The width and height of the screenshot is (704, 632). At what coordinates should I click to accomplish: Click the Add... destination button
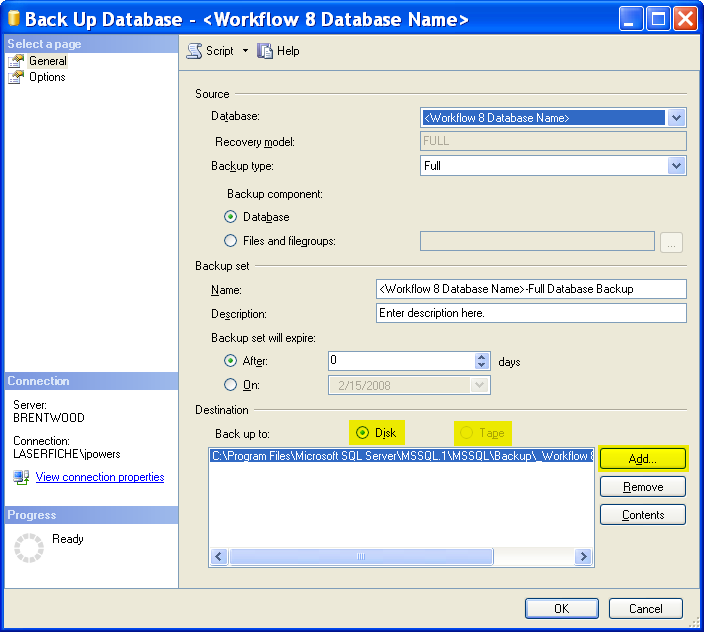tap(642, 459)
